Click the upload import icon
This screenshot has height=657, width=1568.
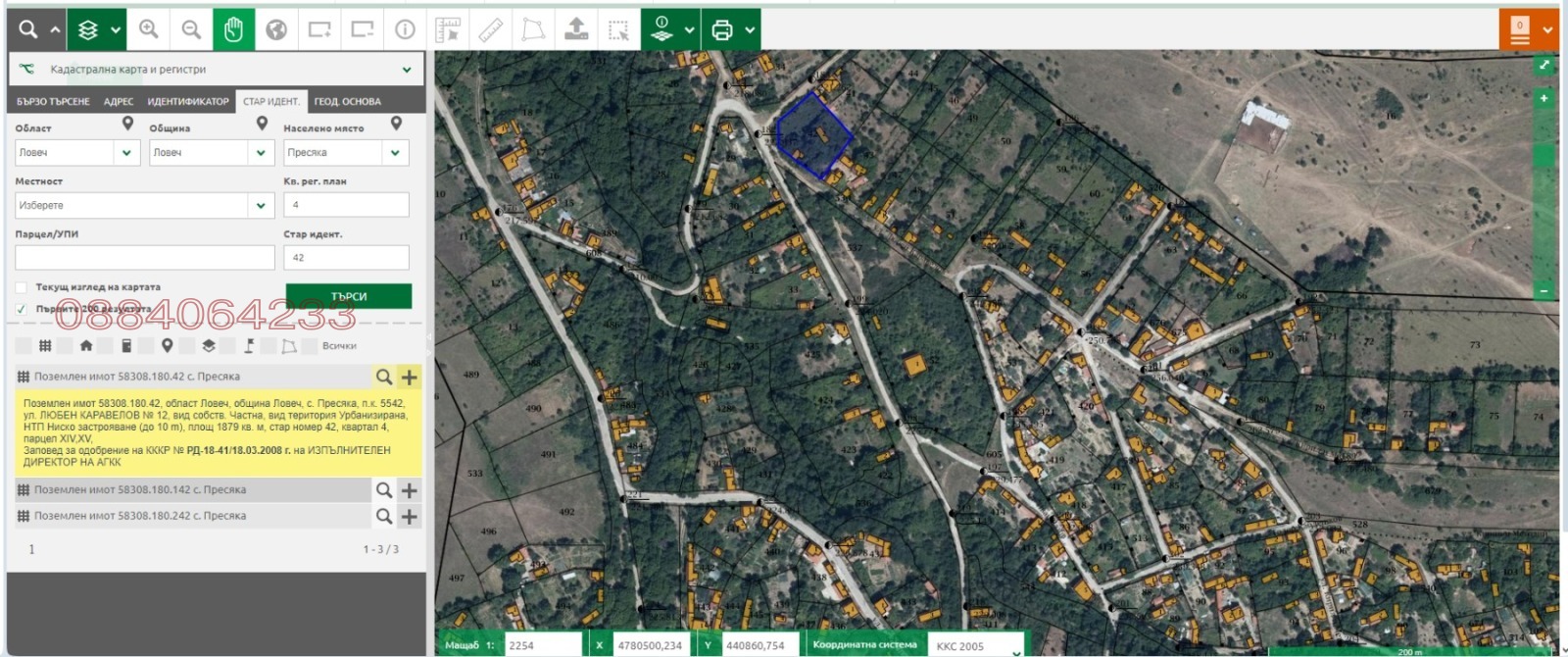(x=576, y=29)
